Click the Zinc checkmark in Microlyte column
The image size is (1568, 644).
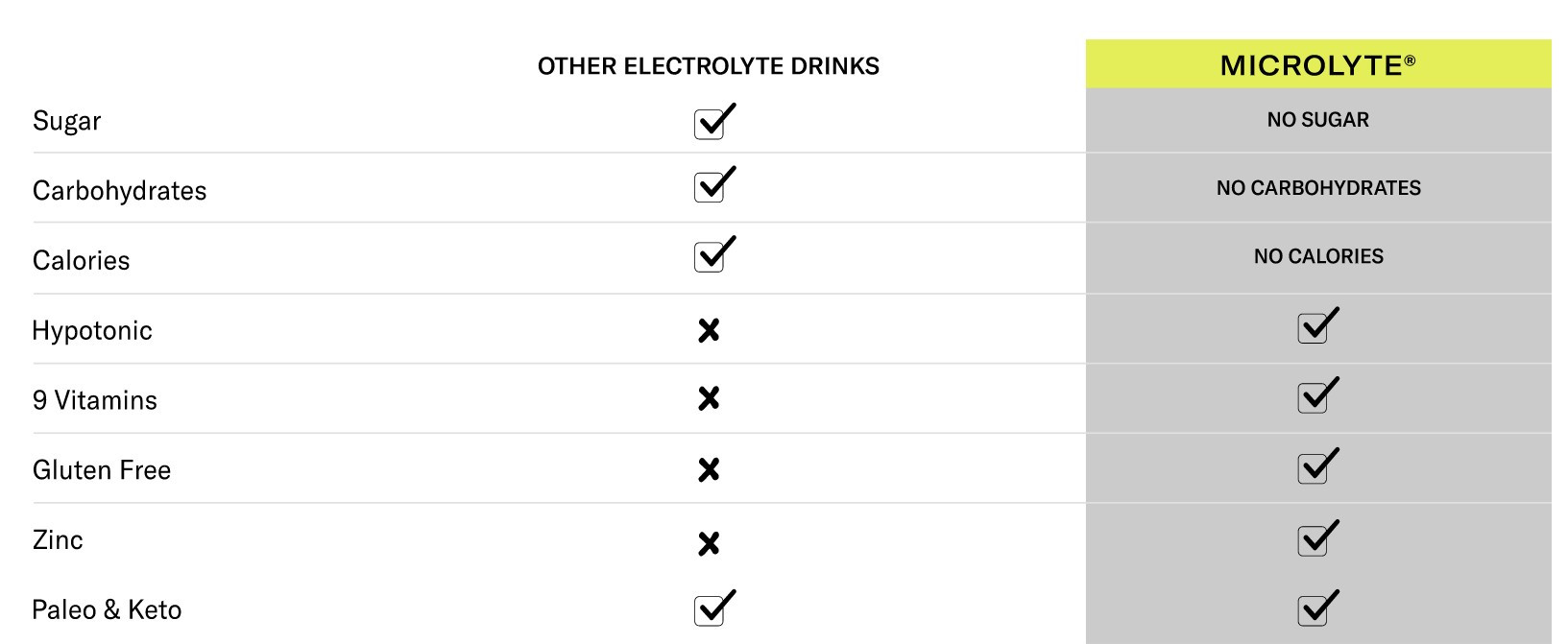pos(1315,538)
